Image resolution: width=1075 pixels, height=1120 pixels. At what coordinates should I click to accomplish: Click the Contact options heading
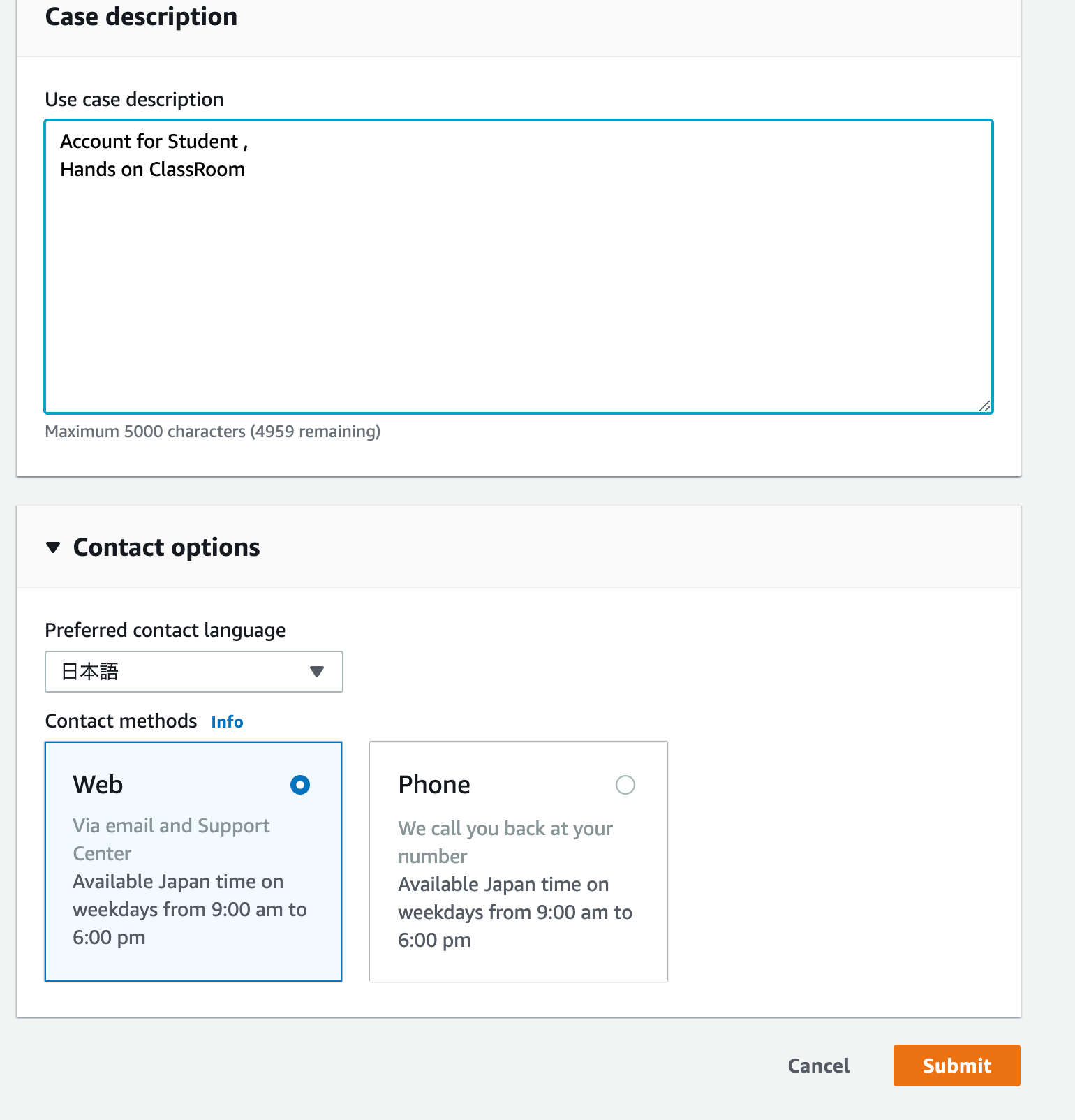[166, 547]
